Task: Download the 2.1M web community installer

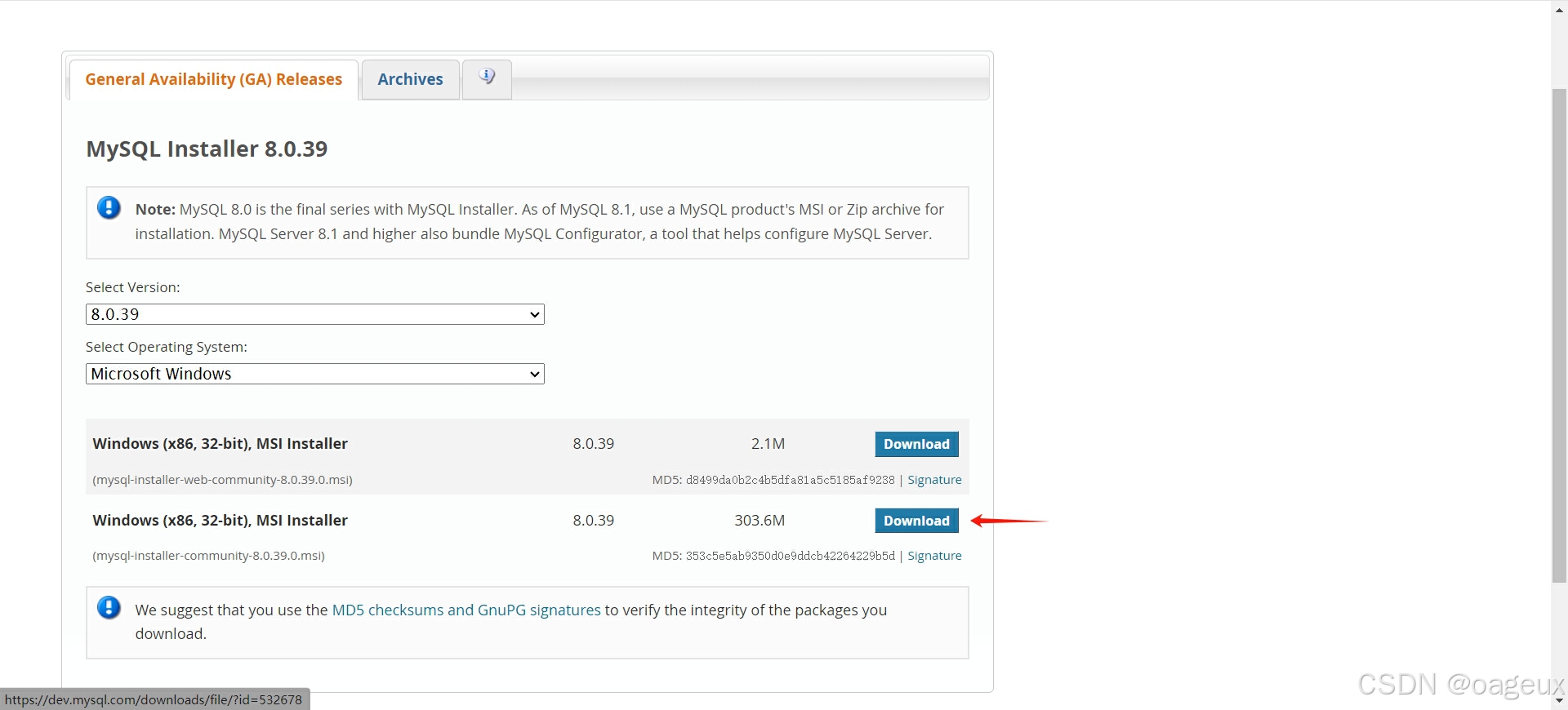Action: coord(916,444)
